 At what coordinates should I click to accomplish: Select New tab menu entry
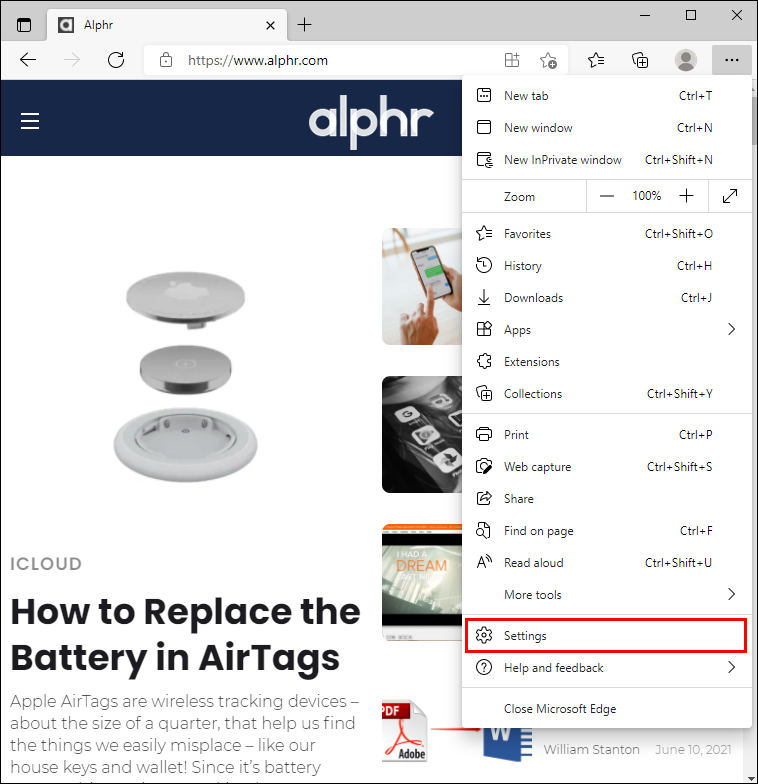[606, 96]
